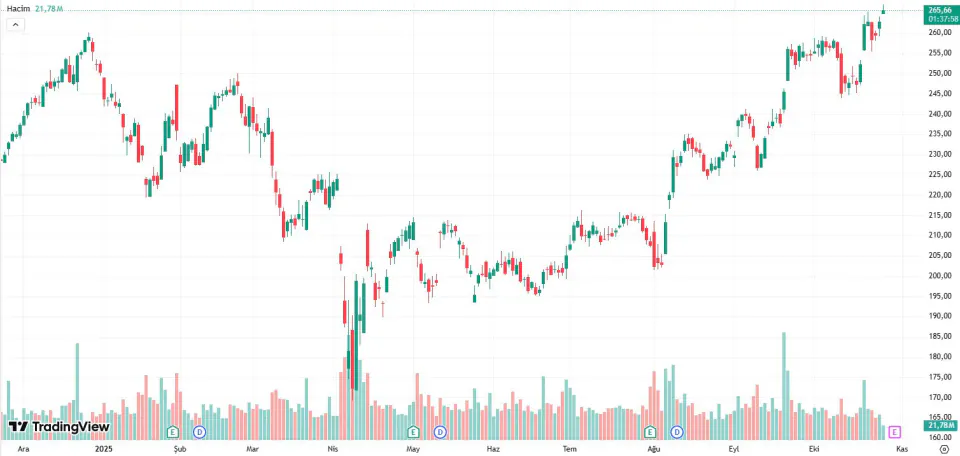Open the August earnings E marker
Image resolution: width=960 pixels, height=456 pixels.
point(650,432)
